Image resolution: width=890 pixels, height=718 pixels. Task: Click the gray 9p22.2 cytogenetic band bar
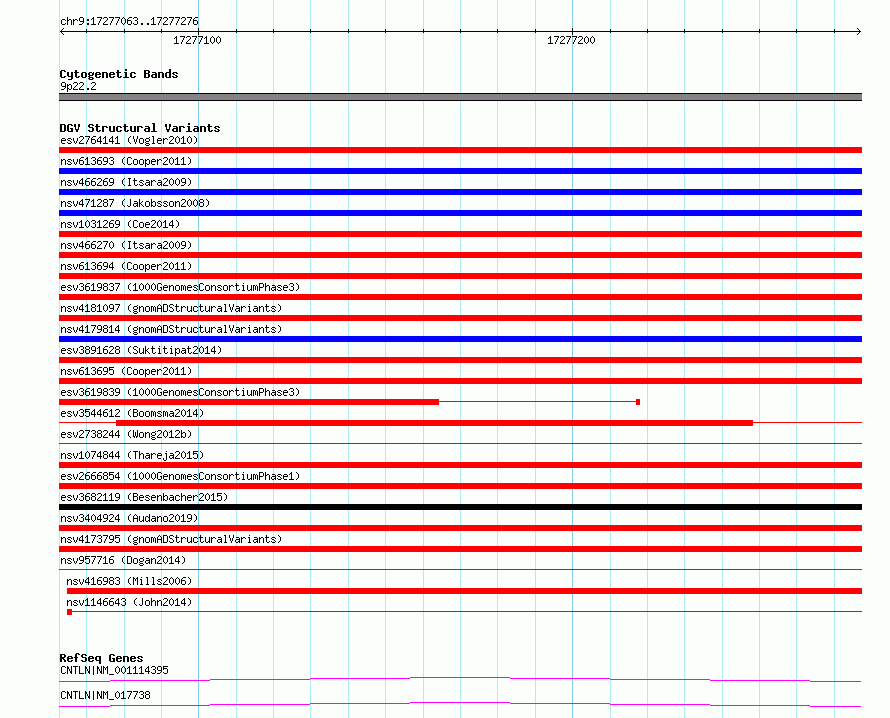click(460, 97)
